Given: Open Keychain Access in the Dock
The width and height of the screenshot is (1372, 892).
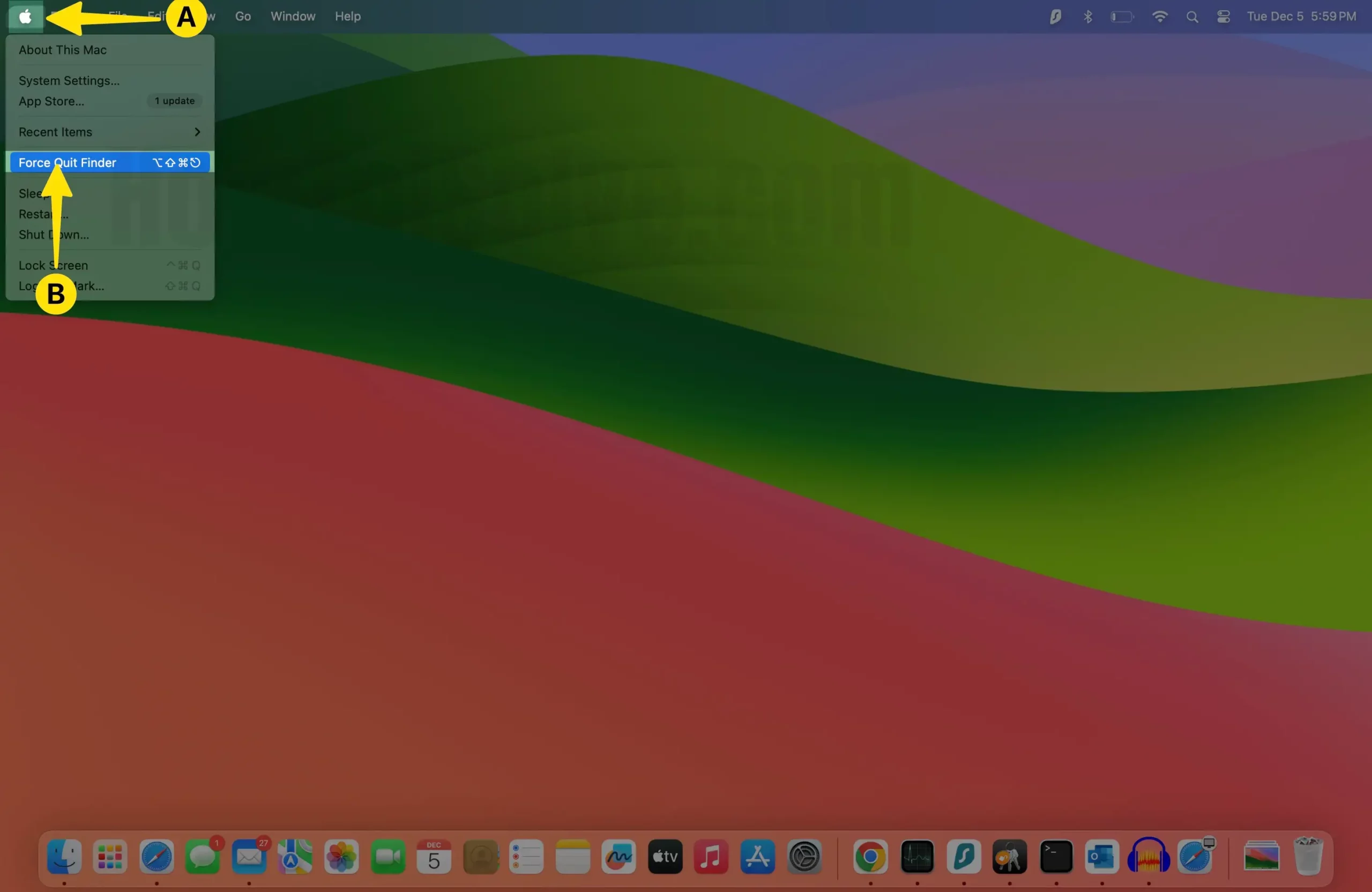Looking at the screenshot, I should tap(1009, 857).
